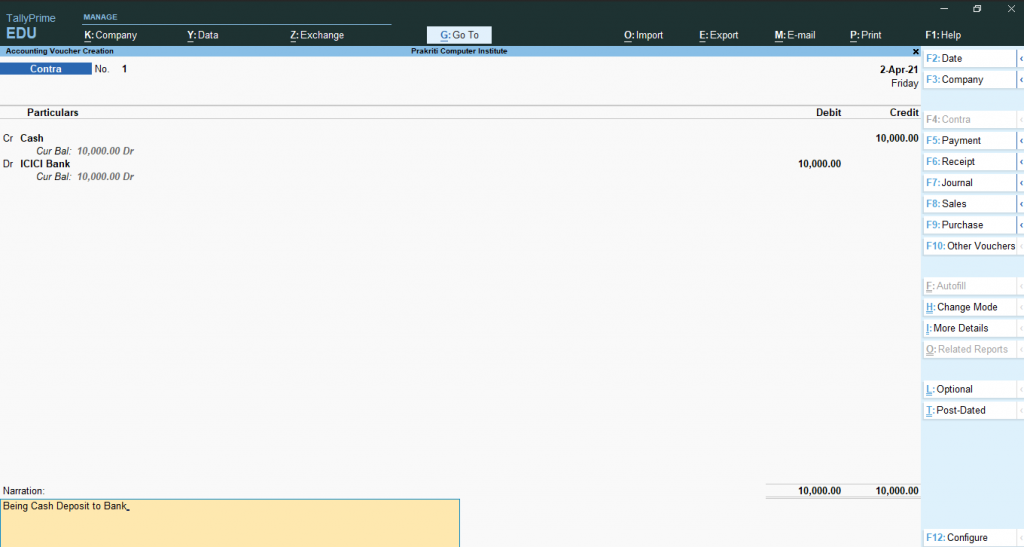Open the E: Export menu

(718, 35)
